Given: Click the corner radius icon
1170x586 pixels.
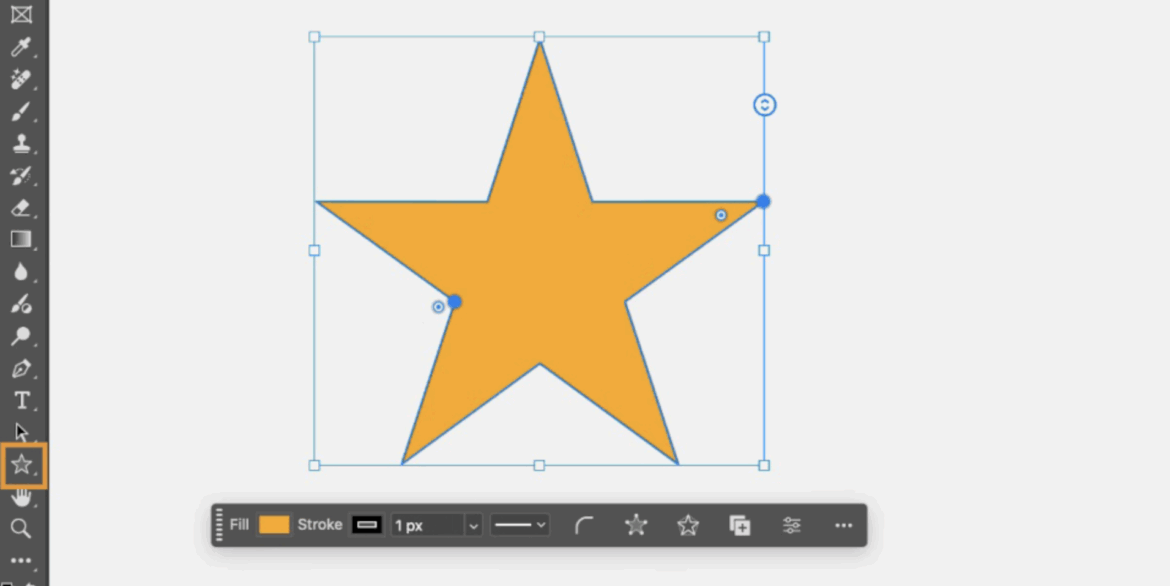Looking at the screenshot, I should pos(585,525).
